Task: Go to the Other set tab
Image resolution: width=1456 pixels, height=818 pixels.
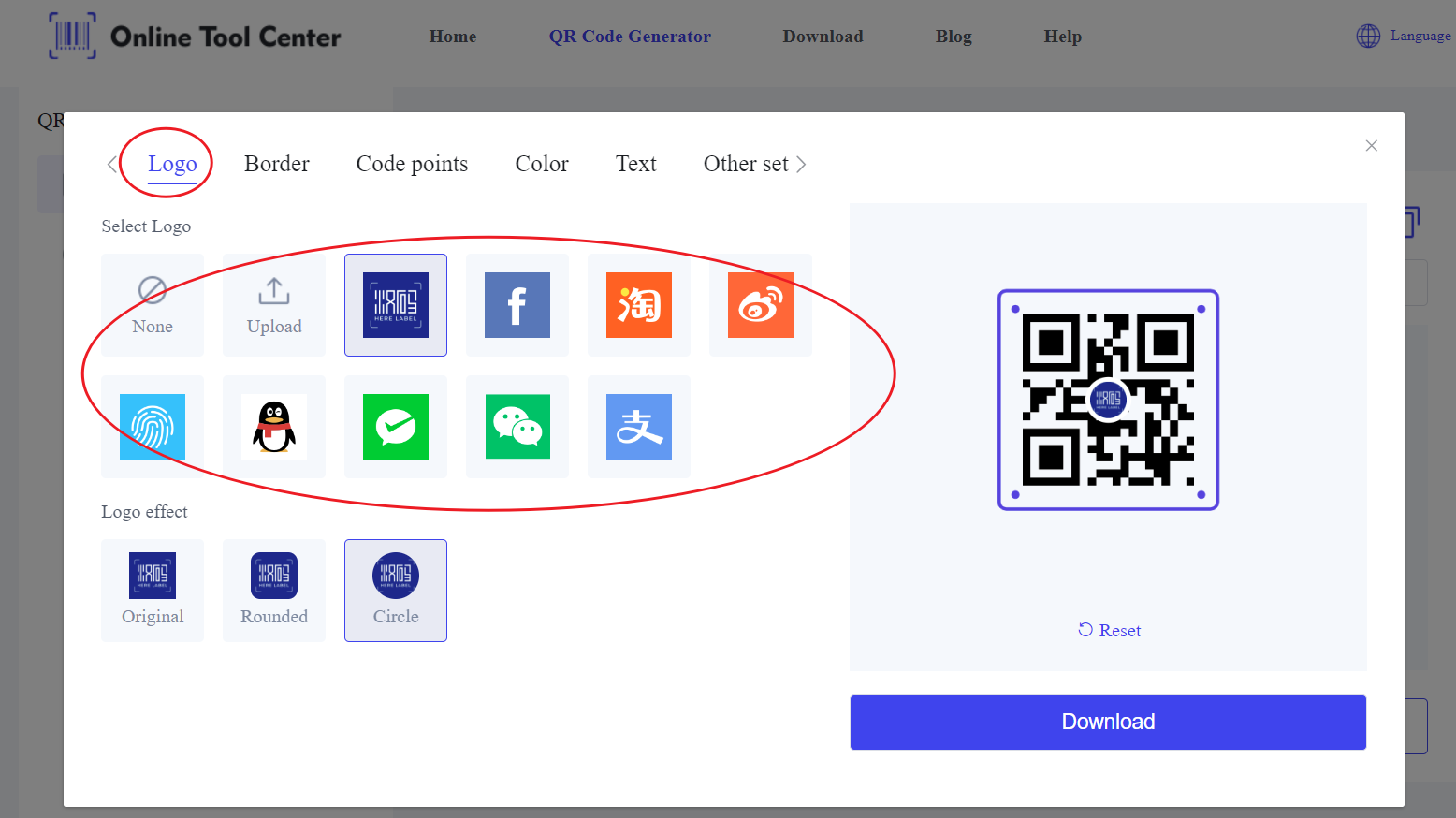Action: (746, 164)
